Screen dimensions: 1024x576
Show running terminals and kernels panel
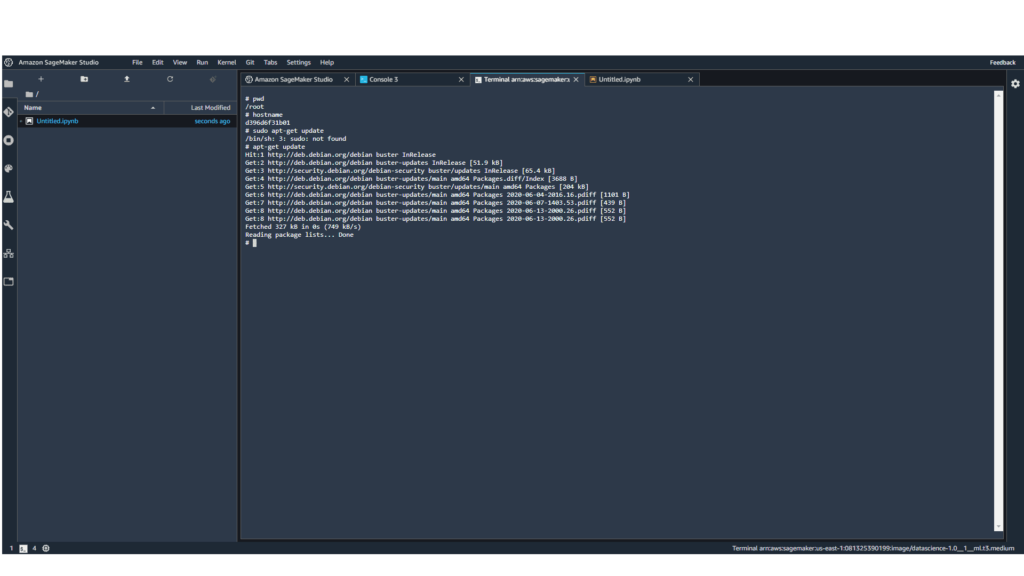(8, 140)
